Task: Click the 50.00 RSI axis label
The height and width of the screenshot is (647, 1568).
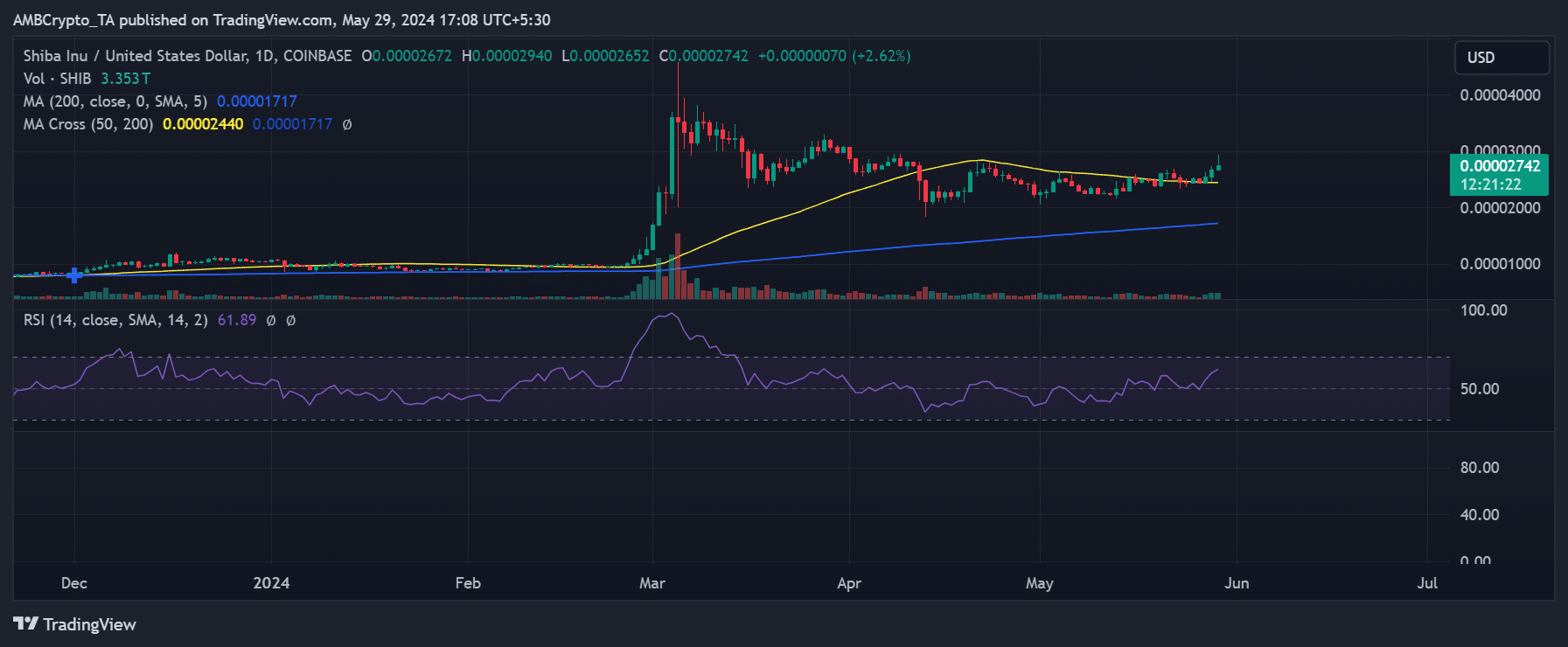Action: click(x=1480, y=389)
